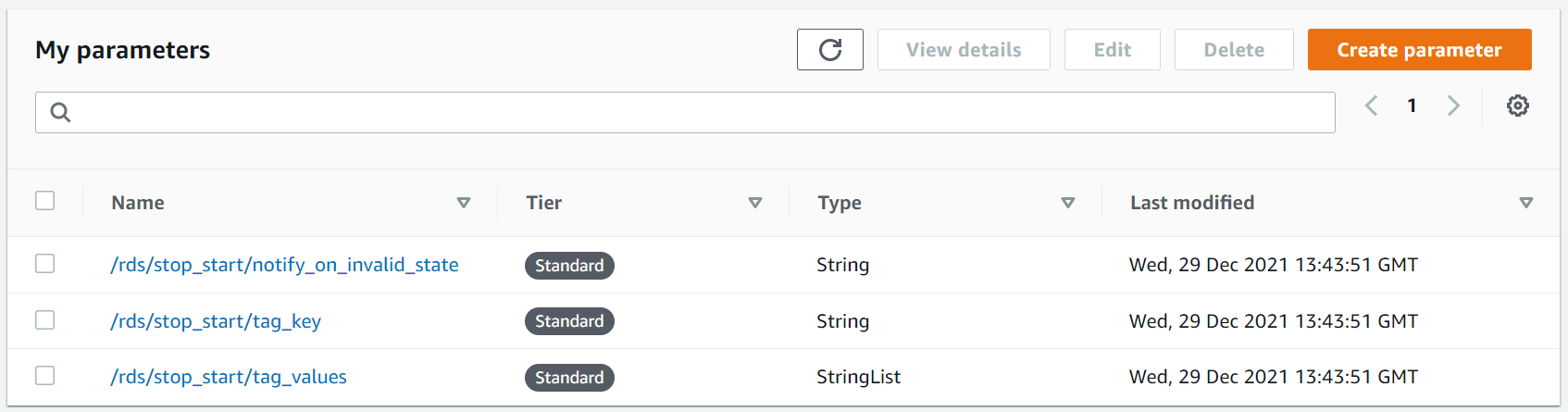Sort by Tier column arrow
1568x412 pixels.
[x=755, y=203]
